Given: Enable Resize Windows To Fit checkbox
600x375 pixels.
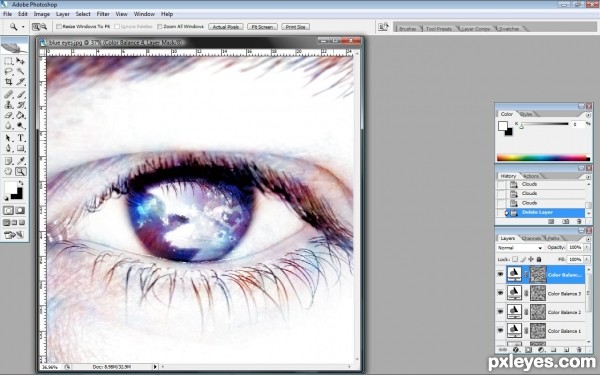Looking at the screenshot, I should point(59,27).
